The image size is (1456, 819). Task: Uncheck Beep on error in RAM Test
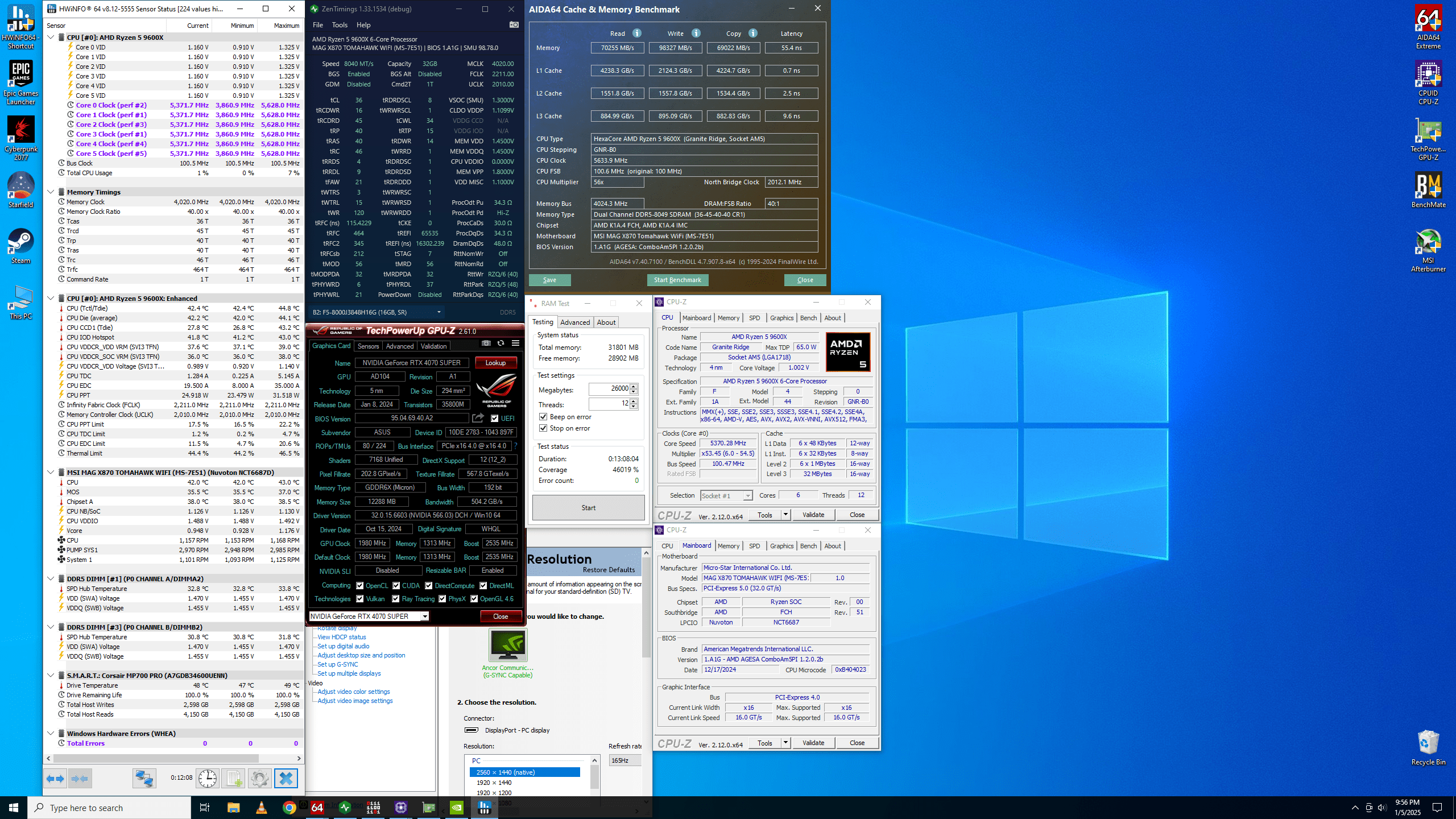[543, 417]
